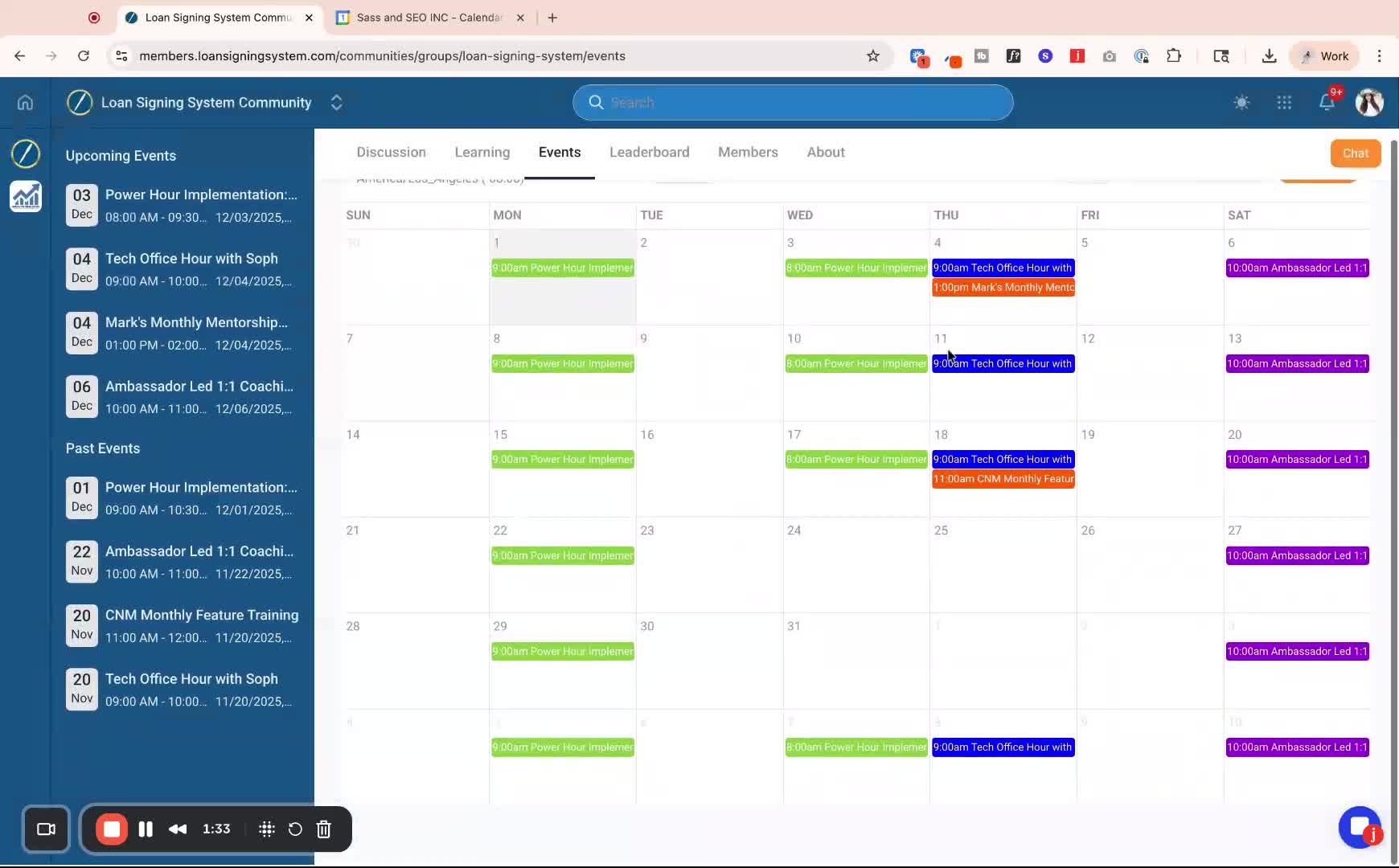
Task: Open the Ambassador Led event on Saturday 13
Action: coord(1297,363)
